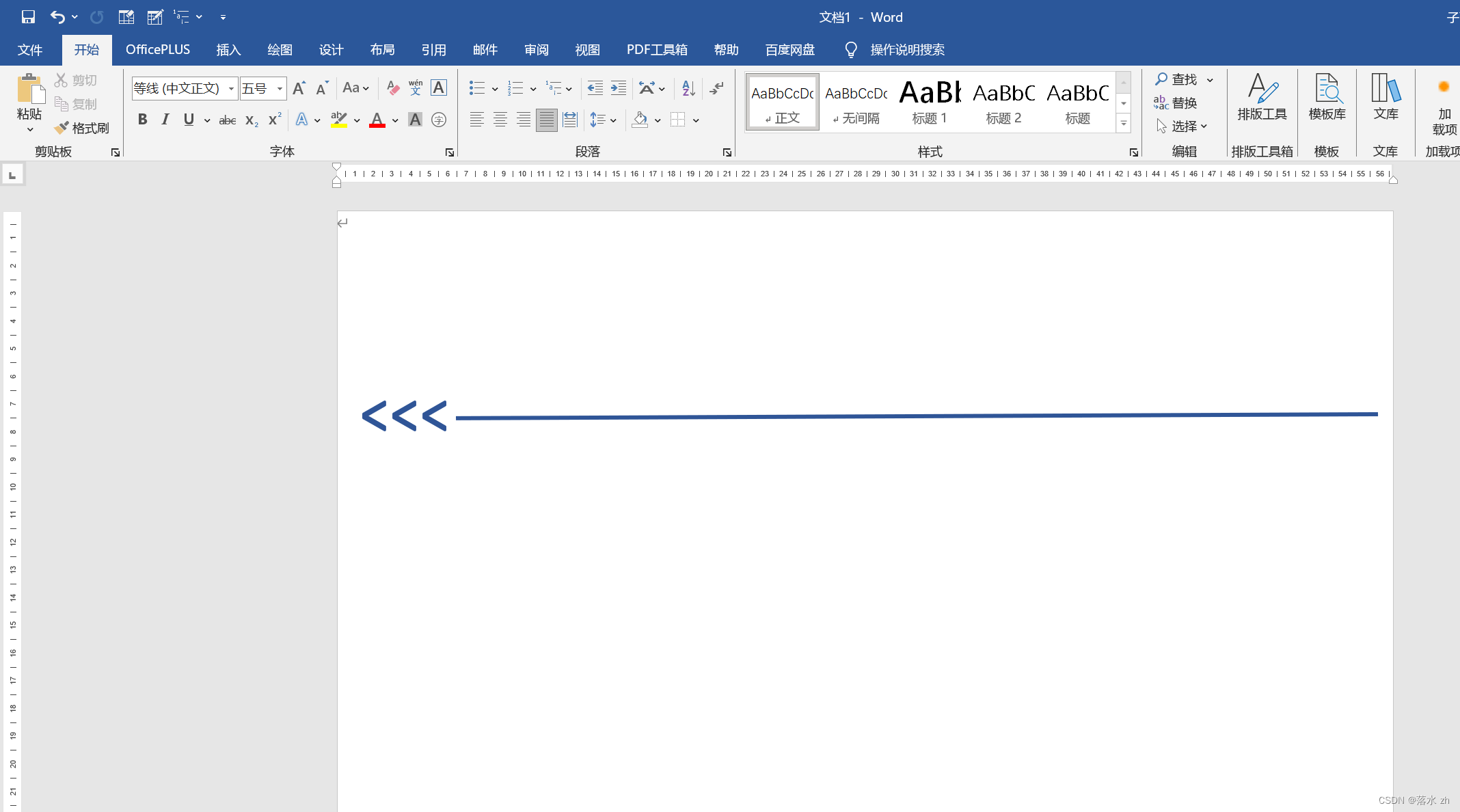Click the Font Color icon
The image size is (1460, 812).
point(377,119)
